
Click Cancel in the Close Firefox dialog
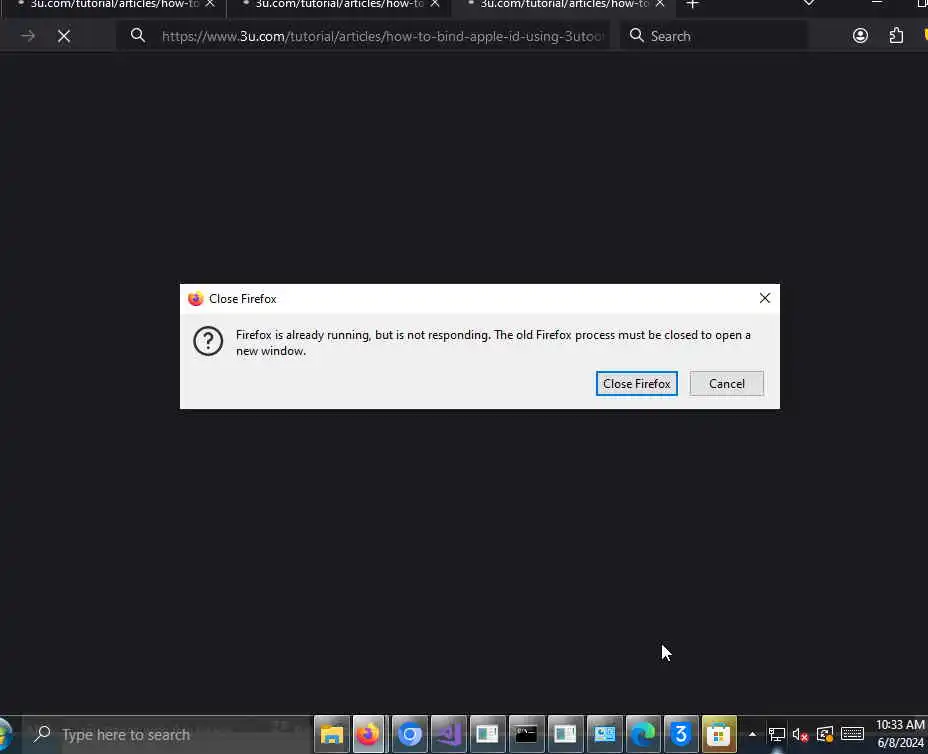coord(726,384)
